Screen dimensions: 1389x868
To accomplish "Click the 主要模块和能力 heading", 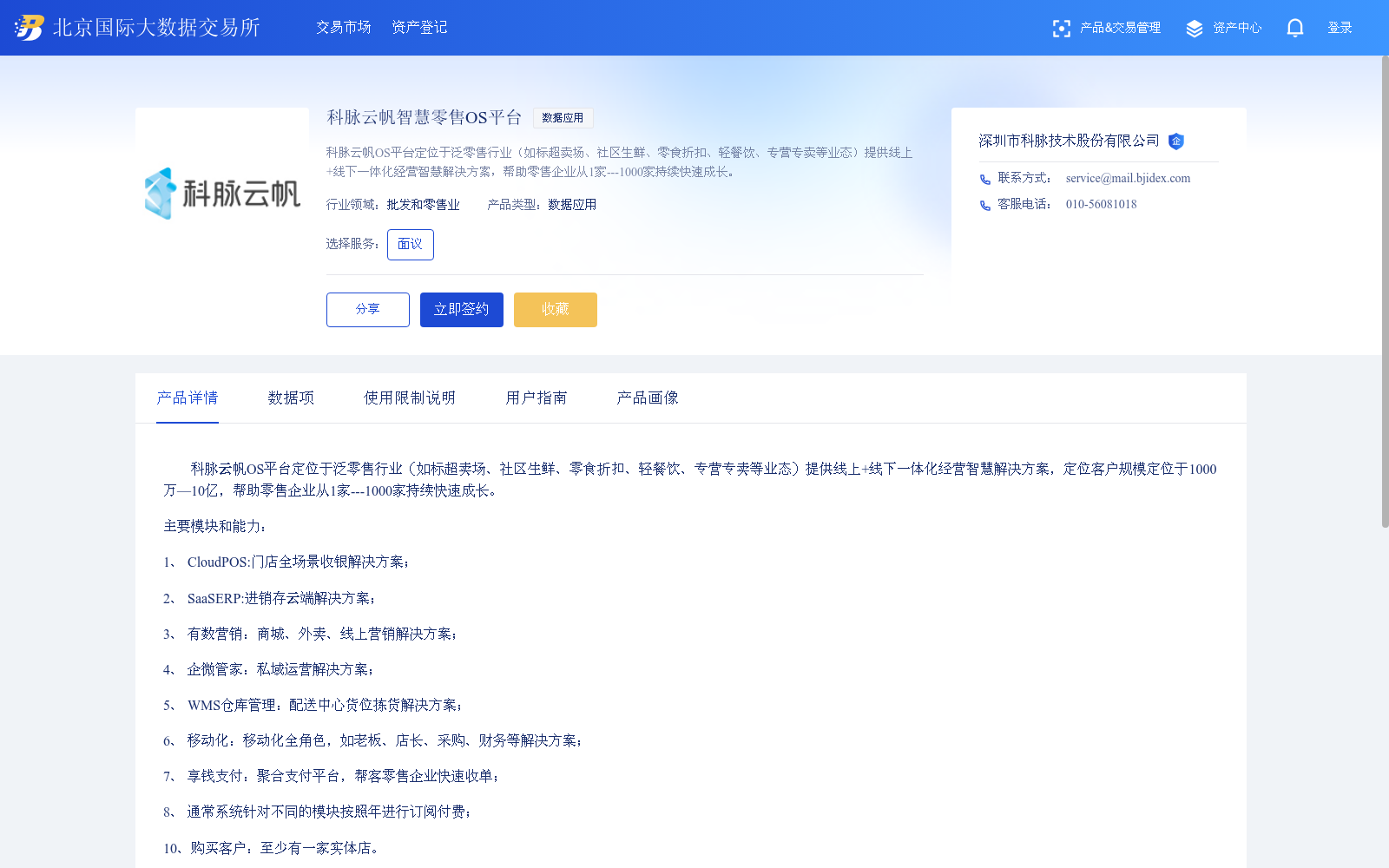I will [x=214, y=527].
